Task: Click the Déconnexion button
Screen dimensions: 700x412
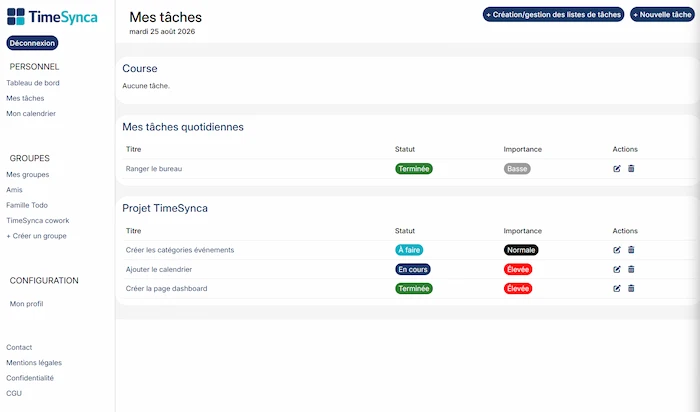Action: tap(32, 43)
